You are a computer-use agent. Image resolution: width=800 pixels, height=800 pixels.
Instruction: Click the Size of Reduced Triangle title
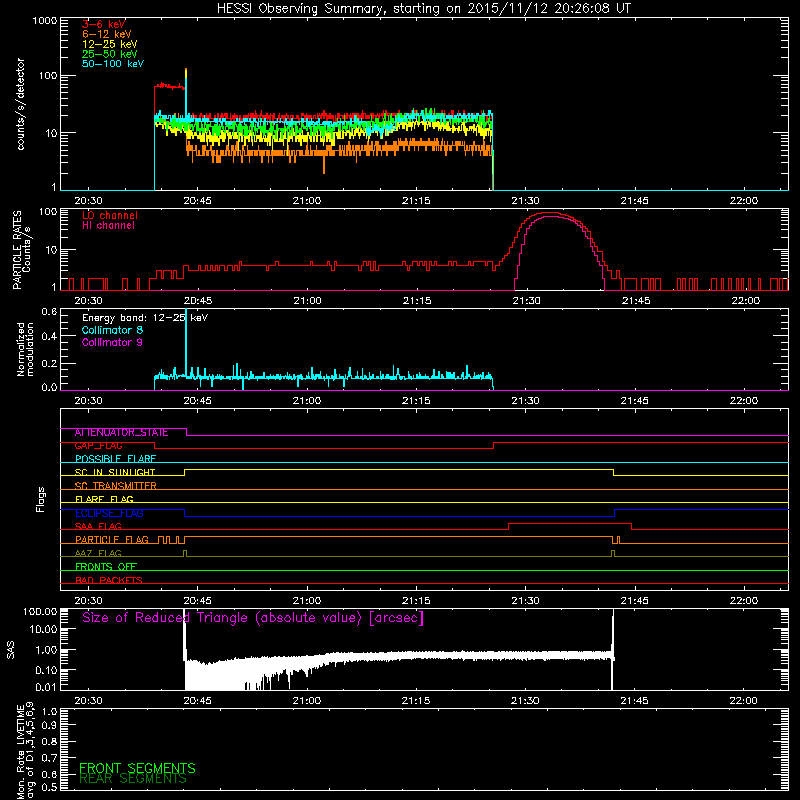click(x=253, y=618)
